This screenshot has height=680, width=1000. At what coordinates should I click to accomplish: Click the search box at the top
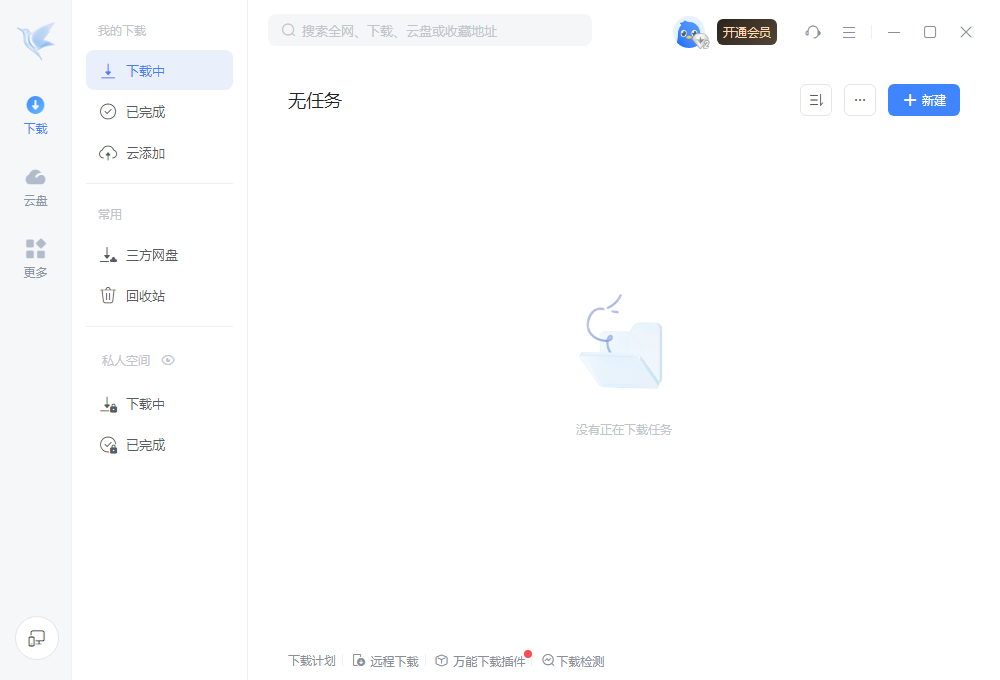pyautogui.click(x=430, y=31)
